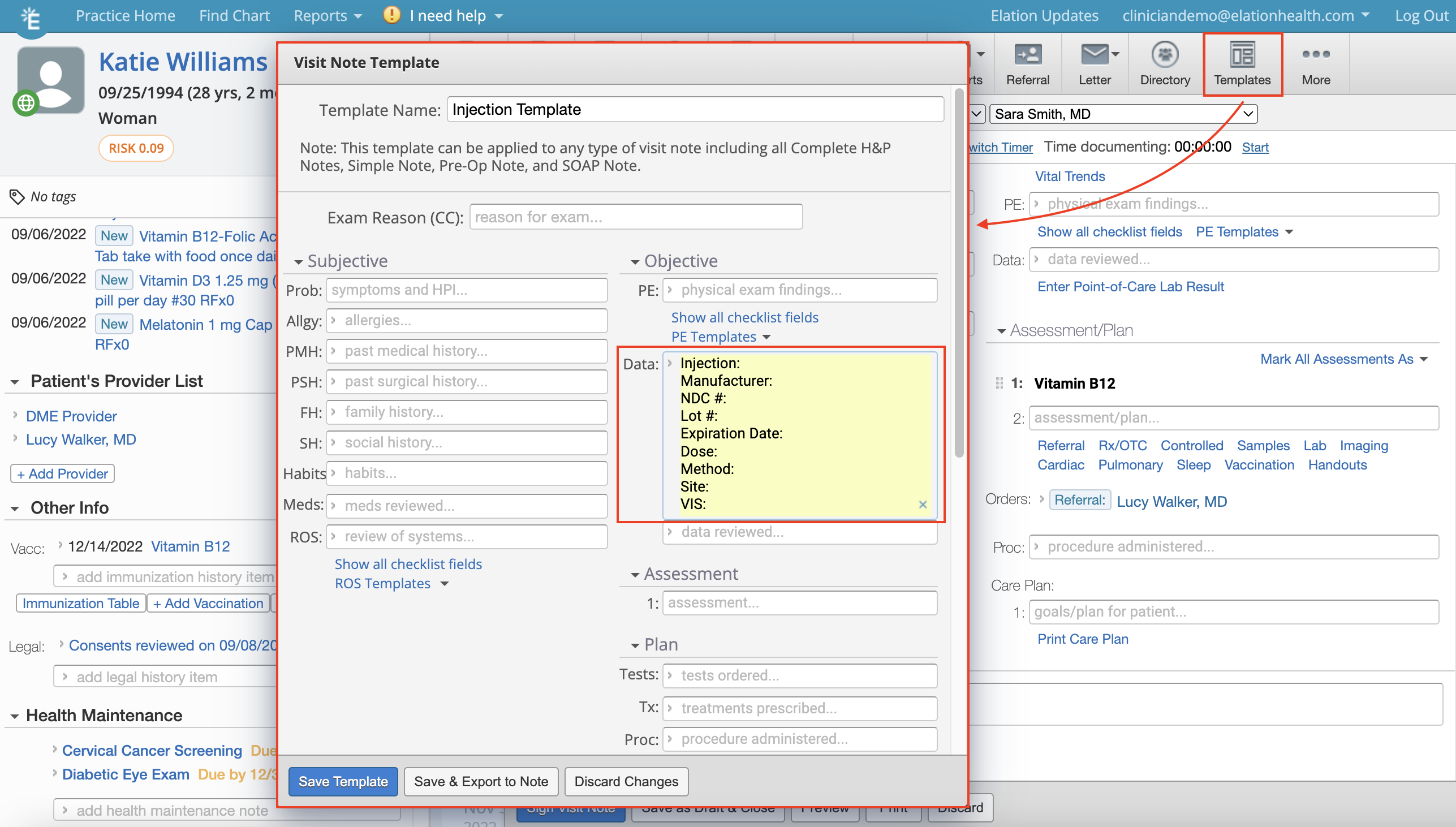This screenshot has height=827, width=1456.
Task: Click the Elation logo icon
Action: [31, 18]
